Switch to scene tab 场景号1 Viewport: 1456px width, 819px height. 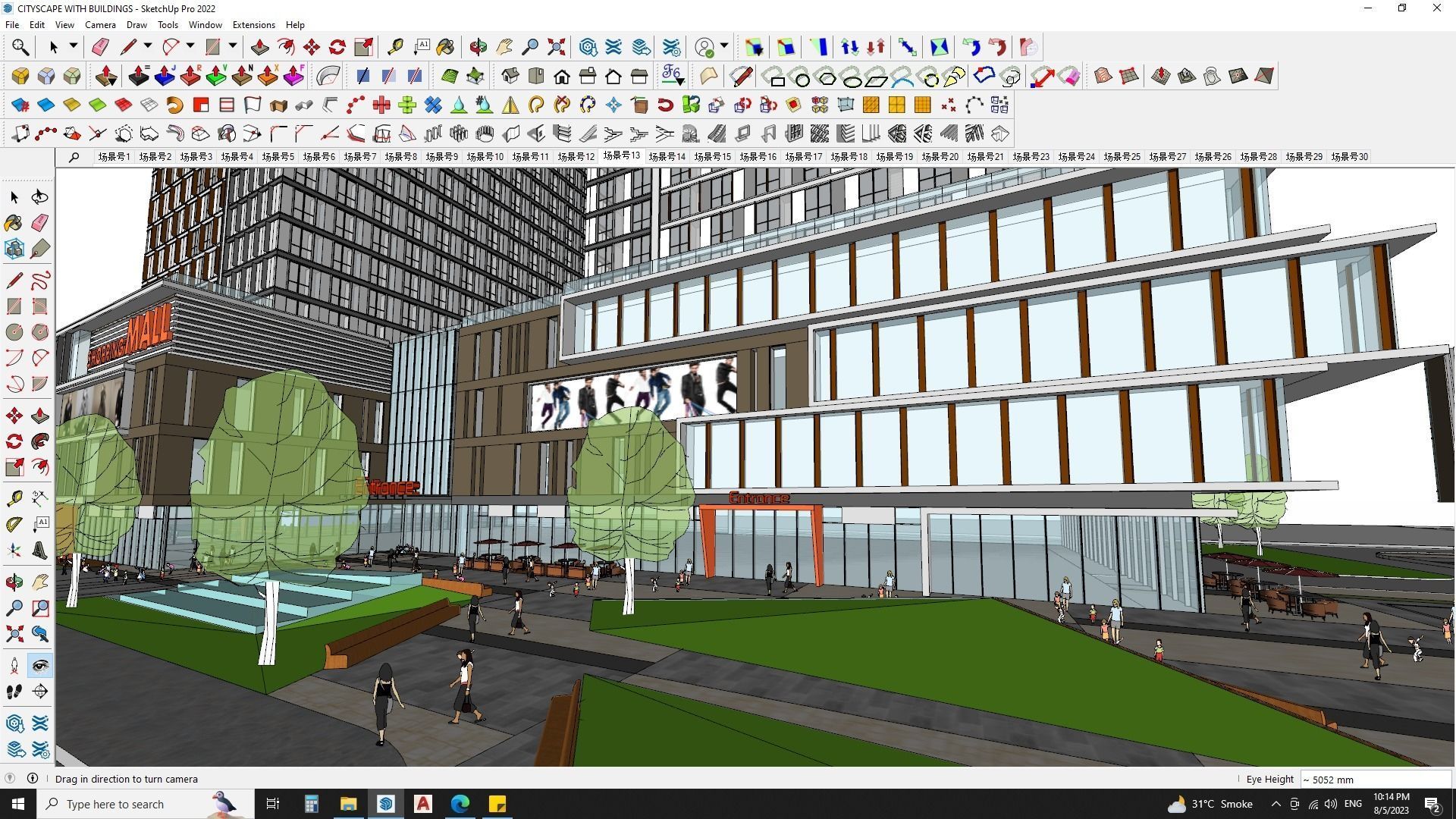(x=114, y=157)
